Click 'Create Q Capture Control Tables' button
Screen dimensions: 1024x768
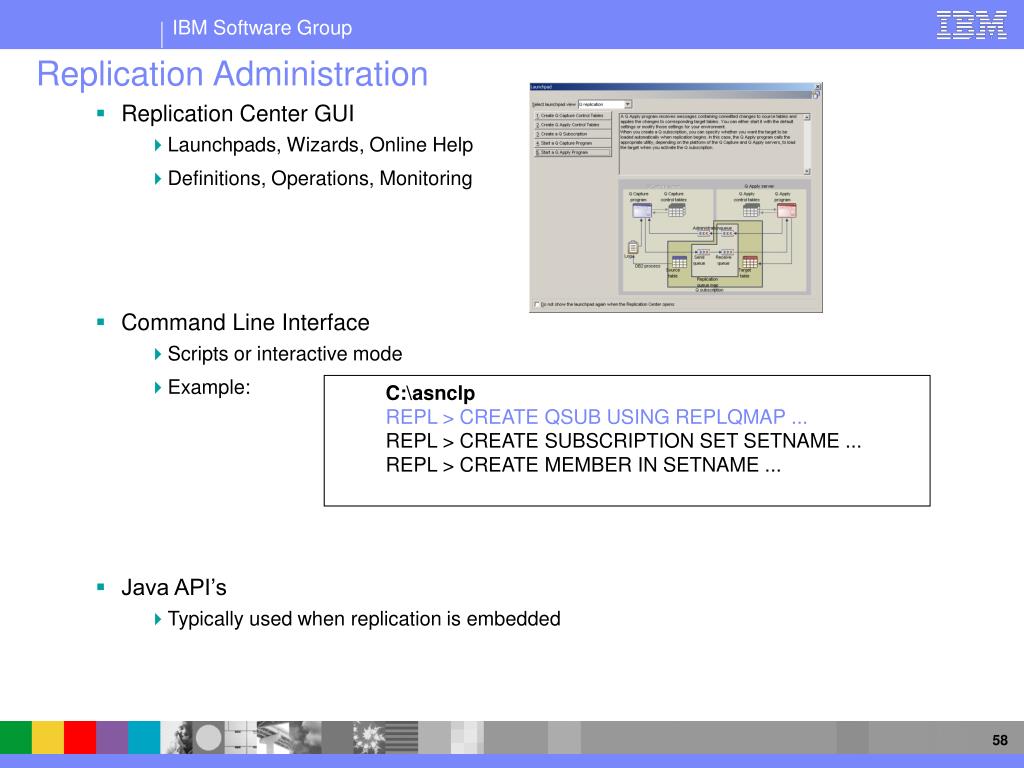tap(573, 116)
